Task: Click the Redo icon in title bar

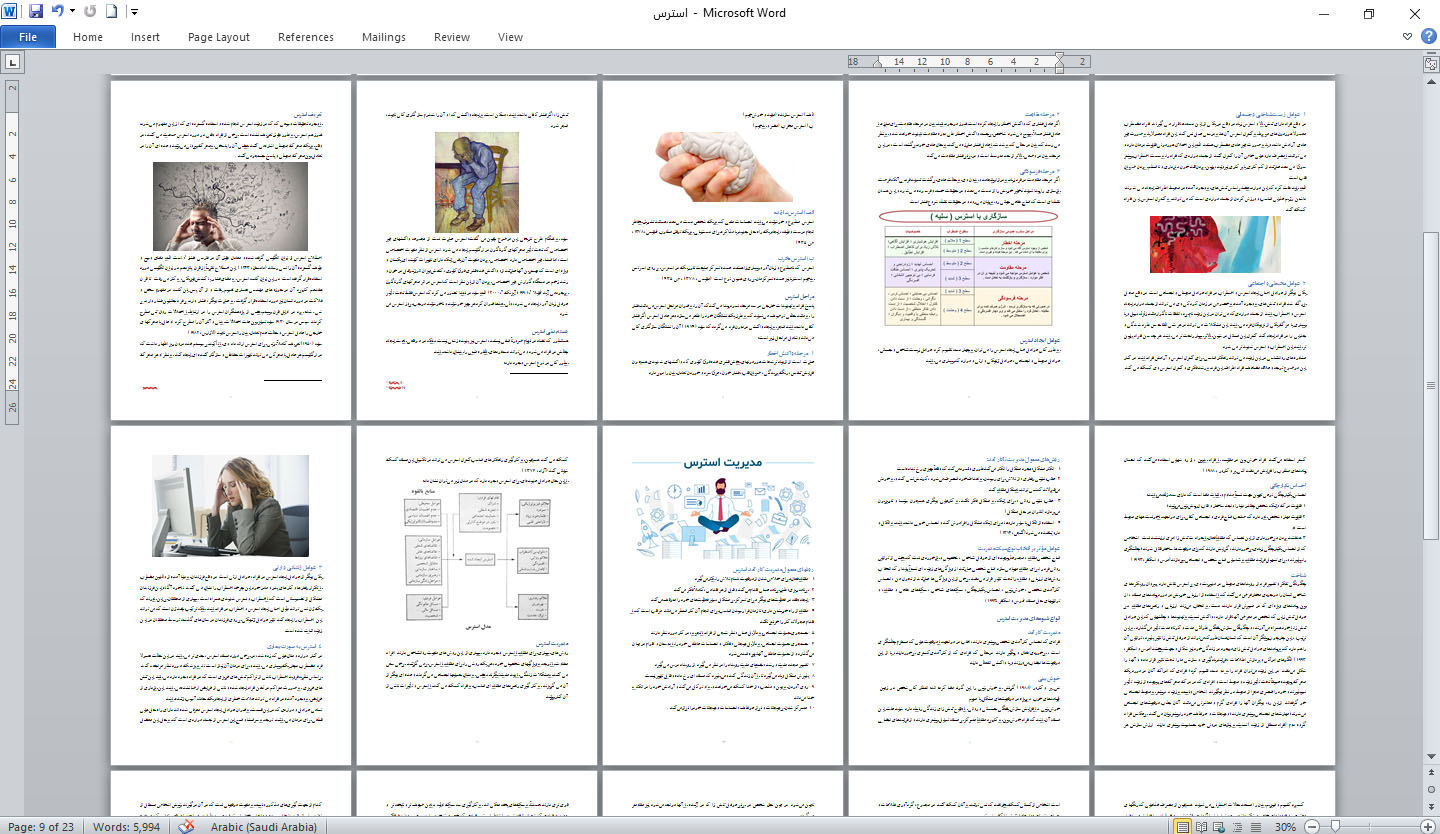Action: (91, 12)
